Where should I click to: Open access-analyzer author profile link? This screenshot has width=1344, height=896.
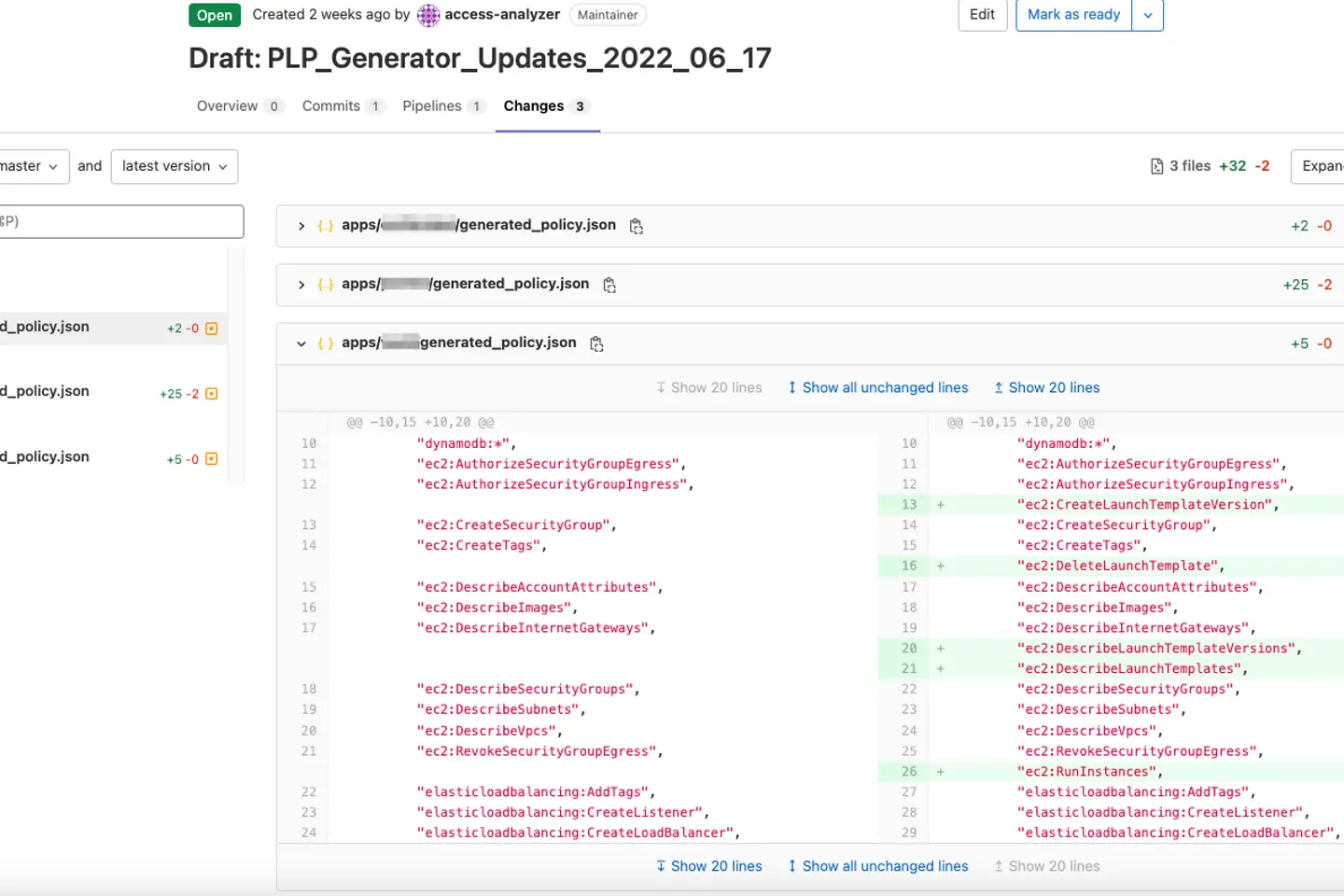tap(502, 14)
